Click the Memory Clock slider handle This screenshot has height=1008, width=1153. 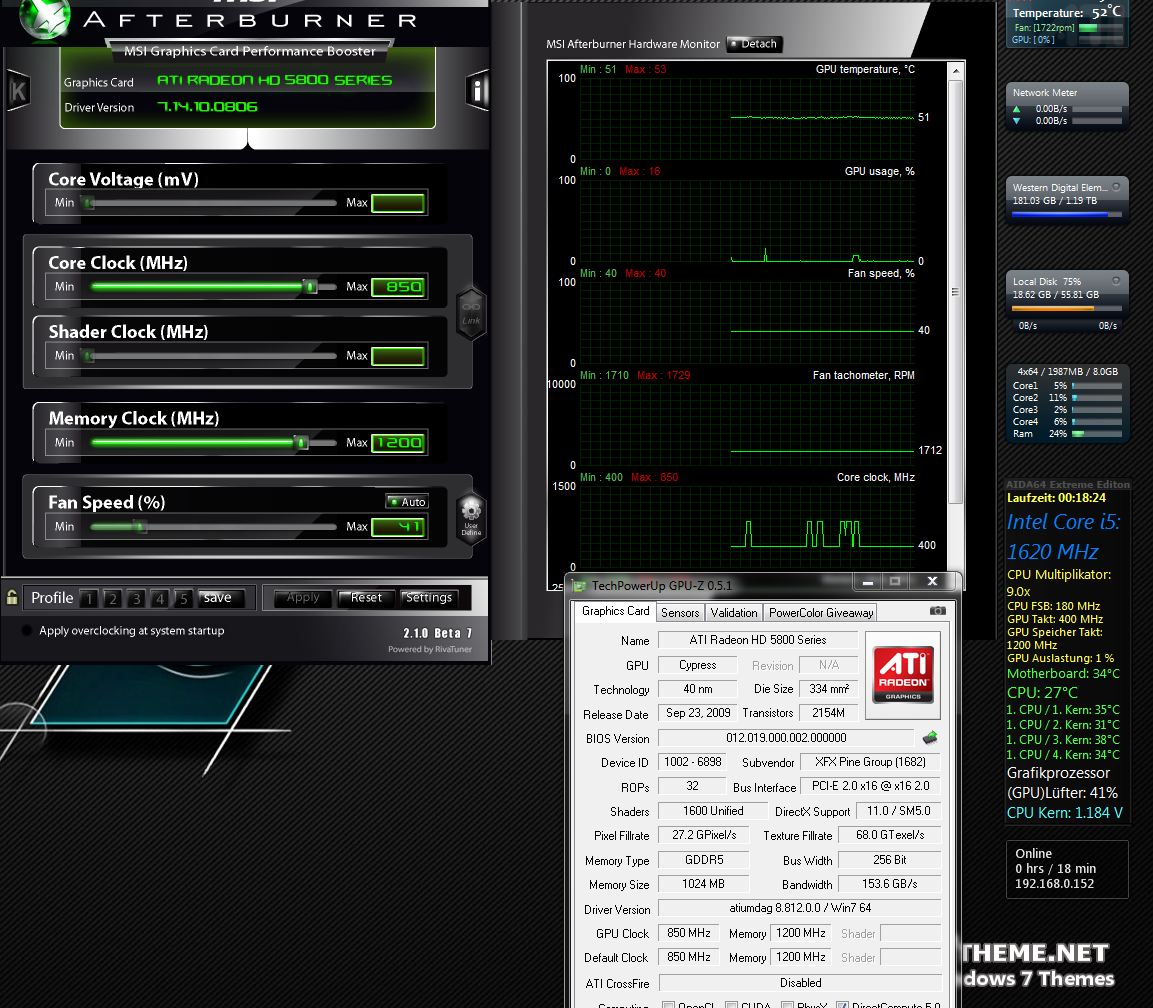301,443
